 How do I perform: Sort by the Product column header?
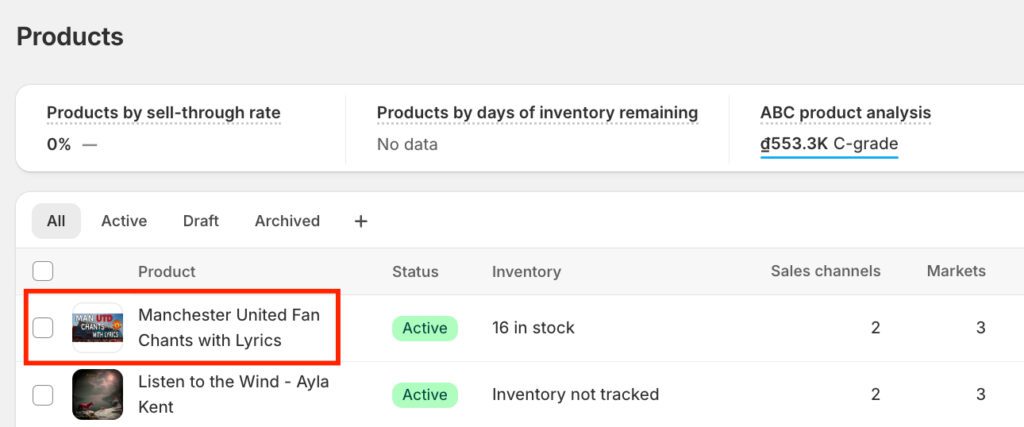point(167,271)
